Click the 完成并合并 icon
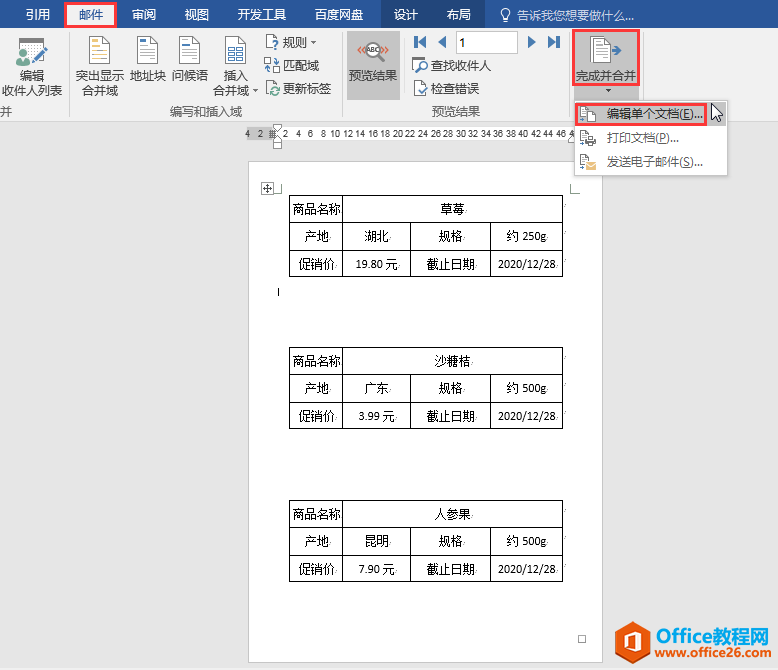This screenshot has width=778, height=670. [605, 50]
